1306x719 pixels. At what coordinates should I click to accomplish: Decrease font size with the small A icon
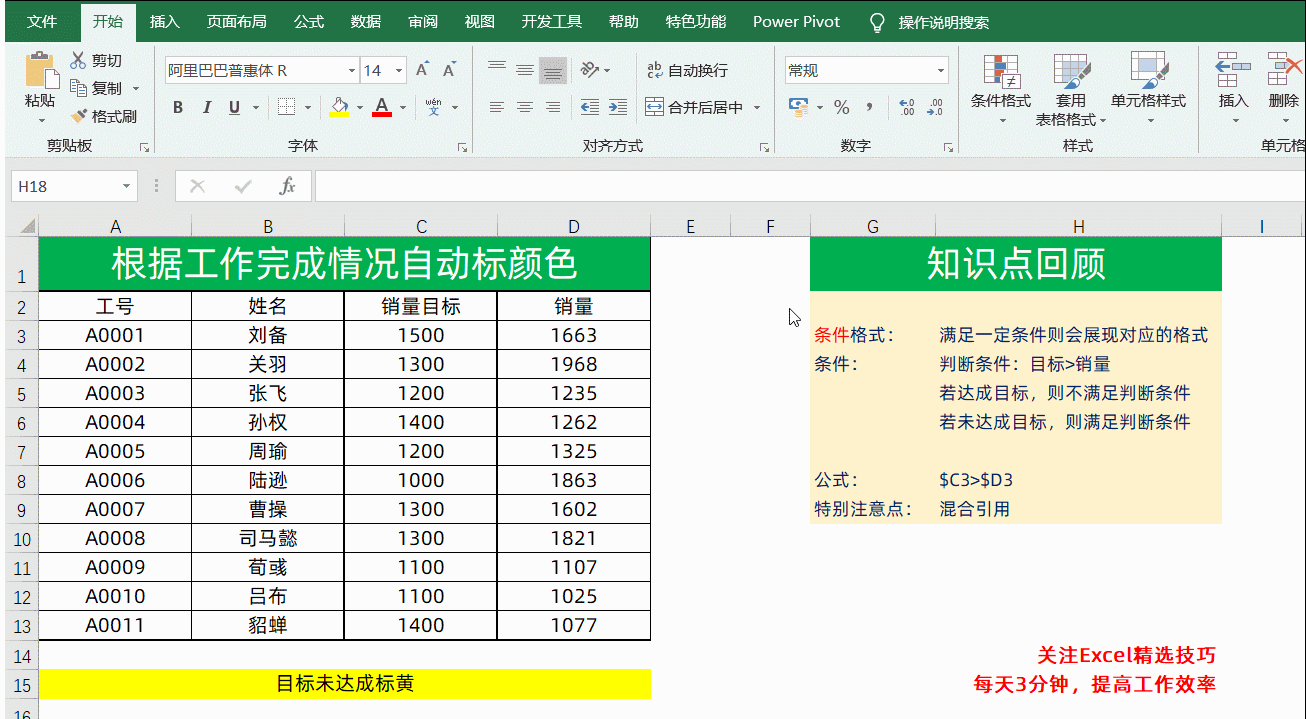click(x=449, y=70)
